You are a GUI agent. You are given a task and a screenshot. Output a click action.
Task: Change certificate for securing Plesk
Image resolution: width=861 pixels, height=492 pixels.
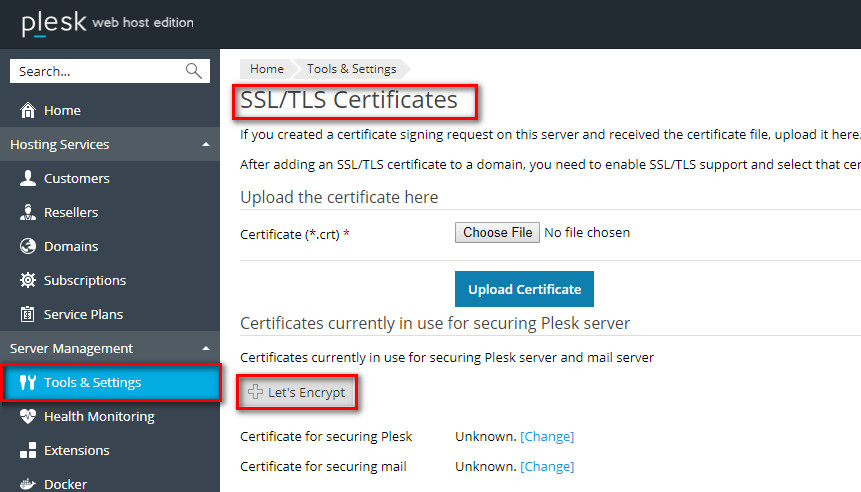[x=547, y=437]
